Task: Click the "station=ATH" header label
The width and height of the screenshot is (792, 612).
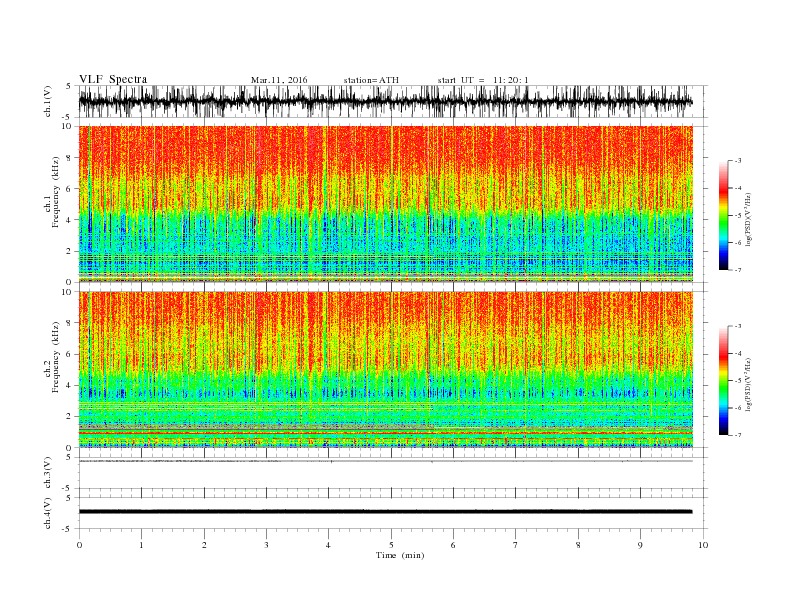Action: click(x=371, y=80)
